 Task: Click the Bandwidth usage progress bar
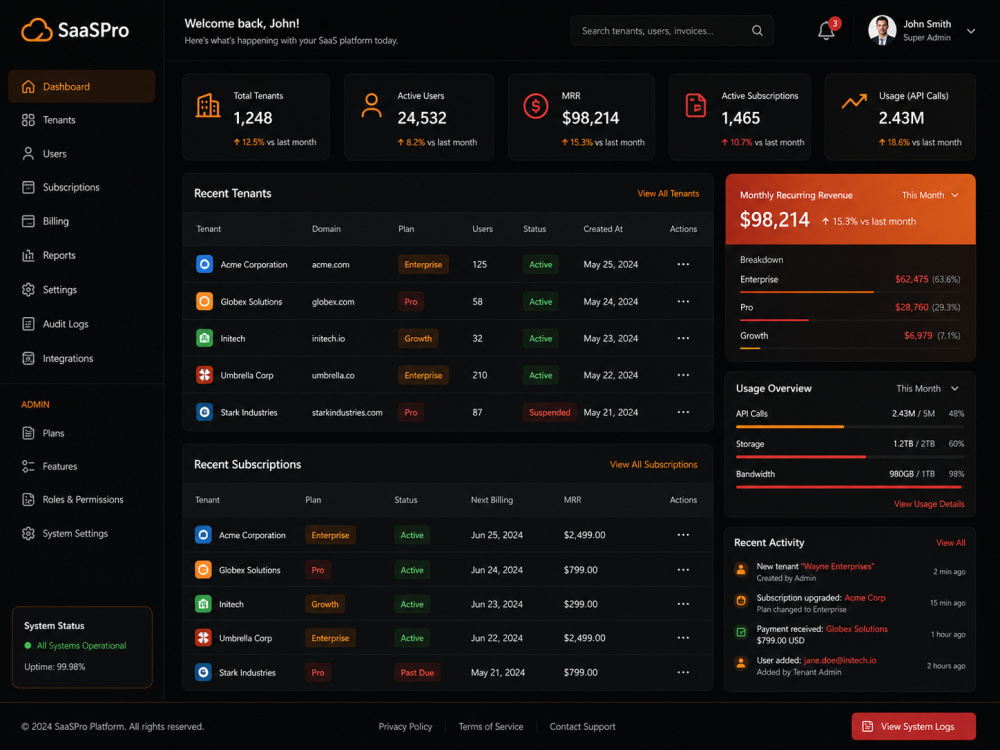[x=849, y=487]
